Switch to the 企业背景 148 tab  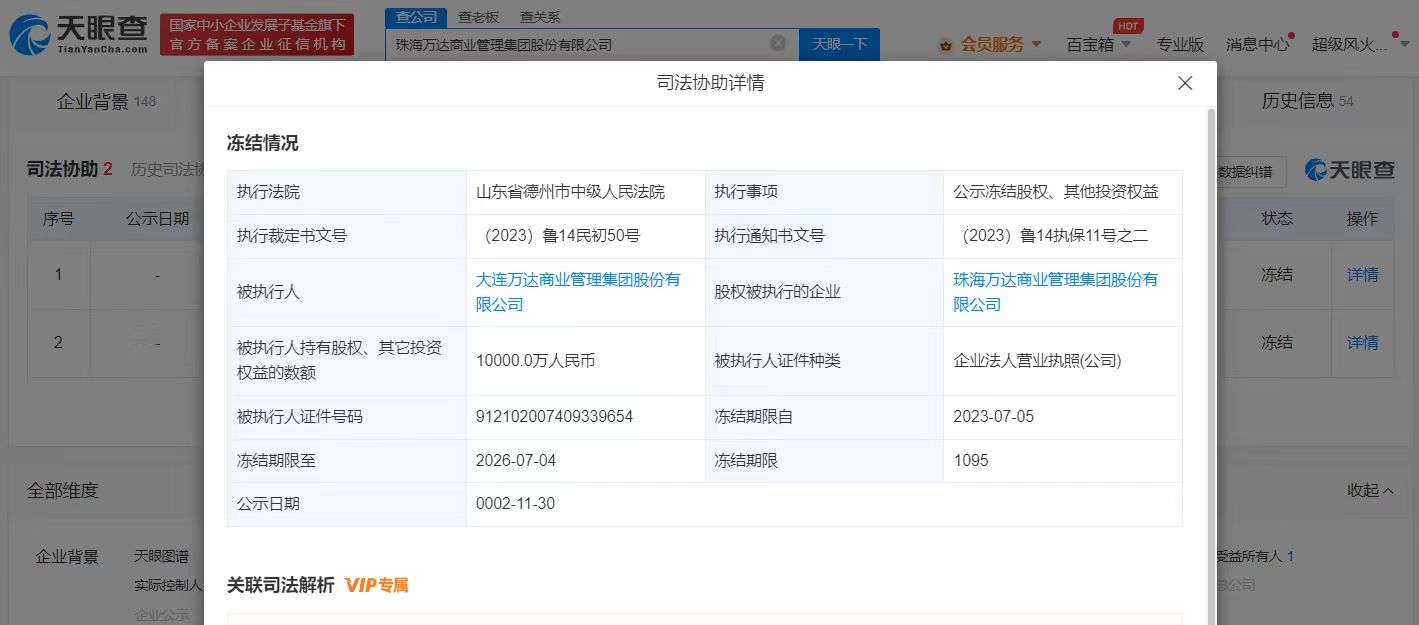tap(106, 101)
